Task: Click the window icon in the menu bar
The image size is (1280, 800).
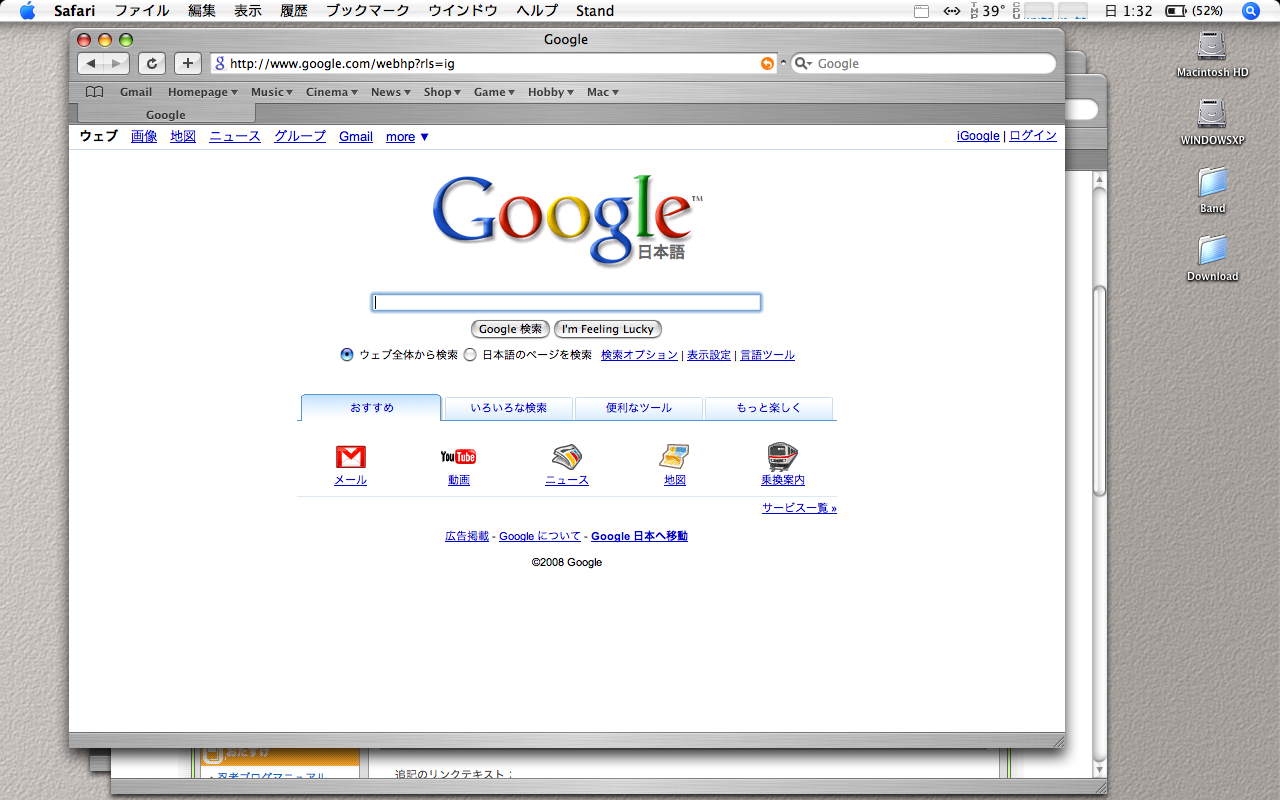Action: pyautogui.click(x=922, y=11)
